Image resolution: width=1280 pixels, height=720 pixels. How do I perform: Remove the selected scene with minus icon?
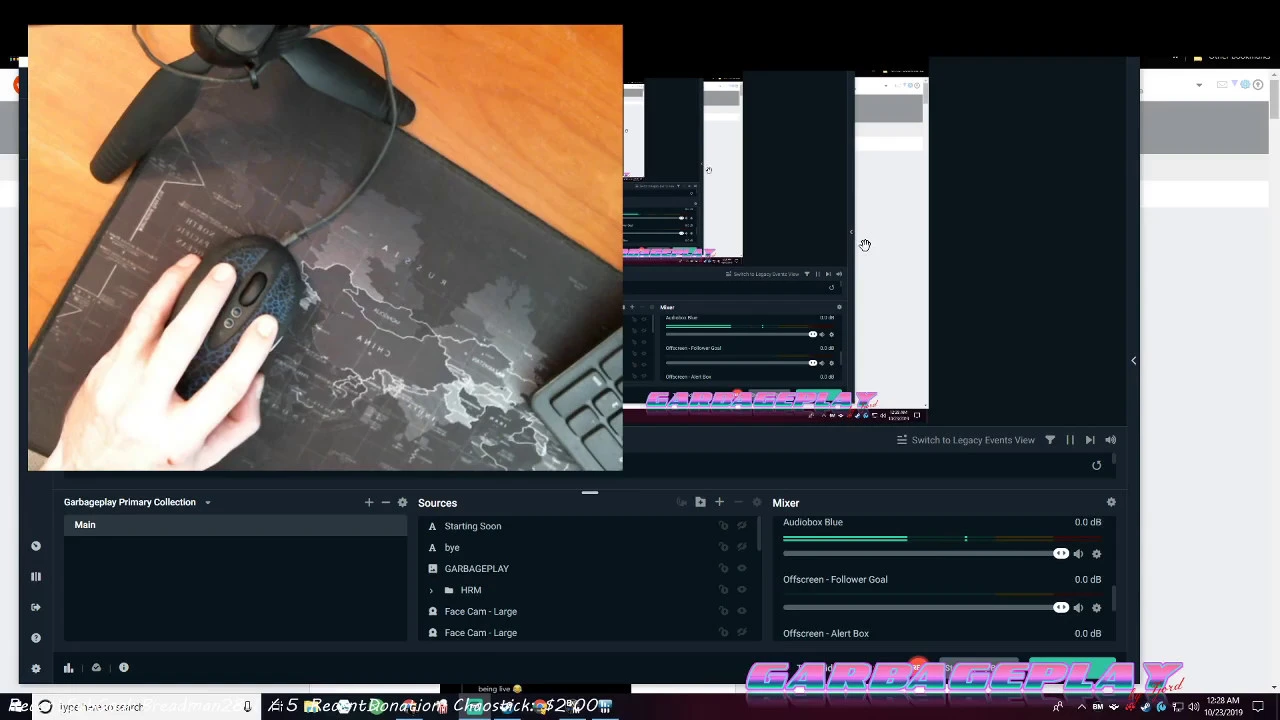point(385,502)
